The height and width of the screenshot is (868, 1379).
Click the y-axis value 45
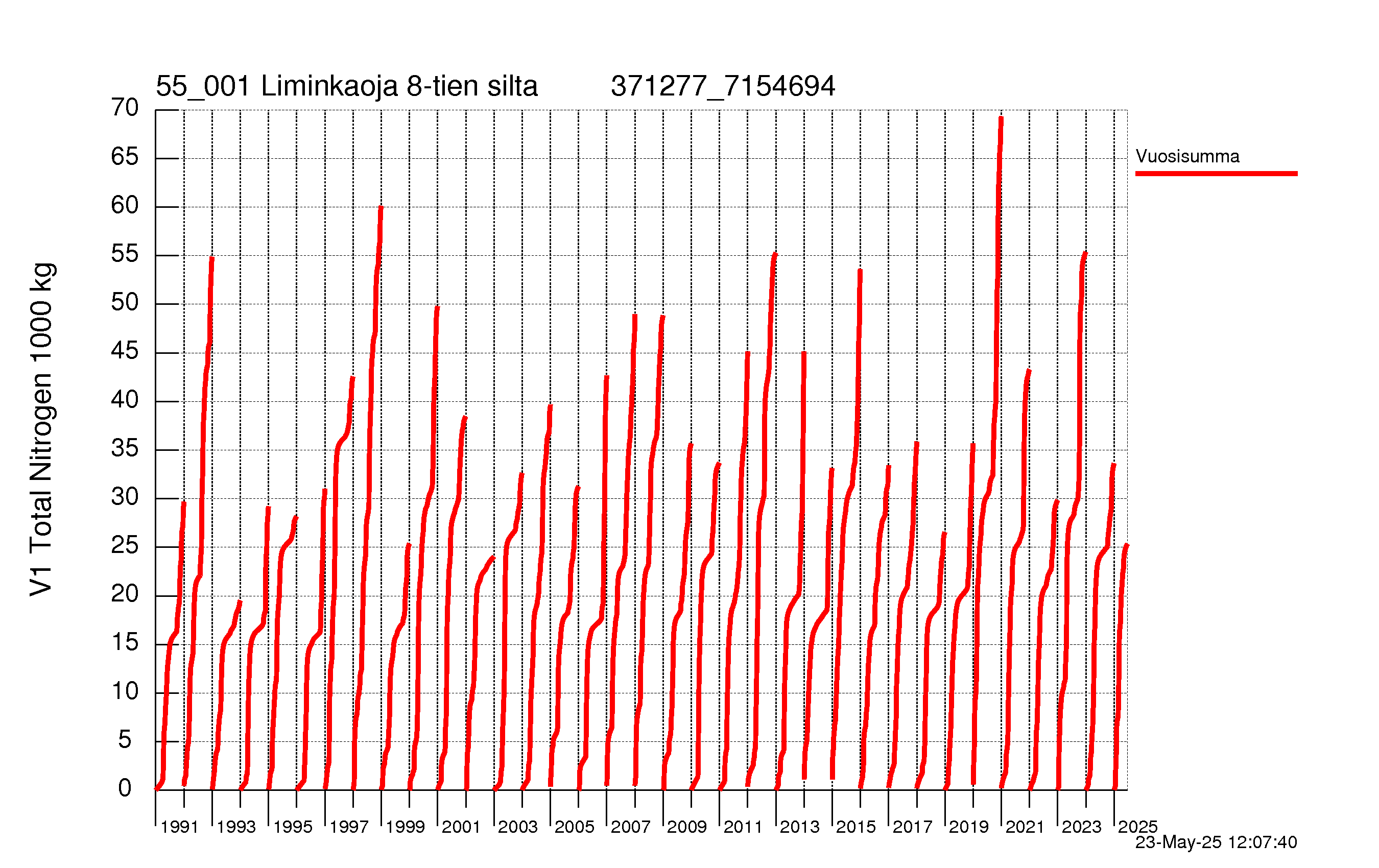point(125,350)
